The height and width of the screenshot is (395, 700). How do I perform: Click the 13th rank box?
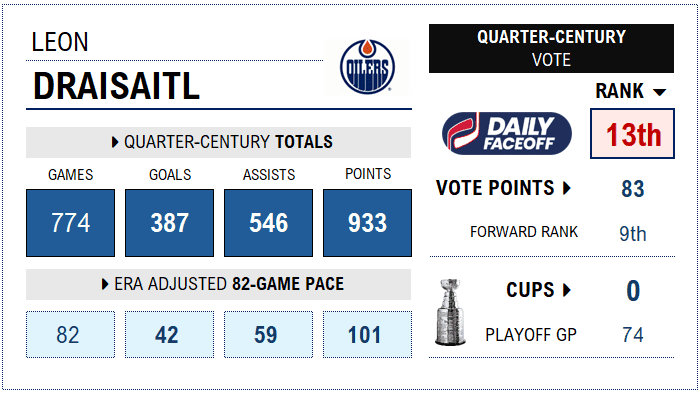[632, 133]
